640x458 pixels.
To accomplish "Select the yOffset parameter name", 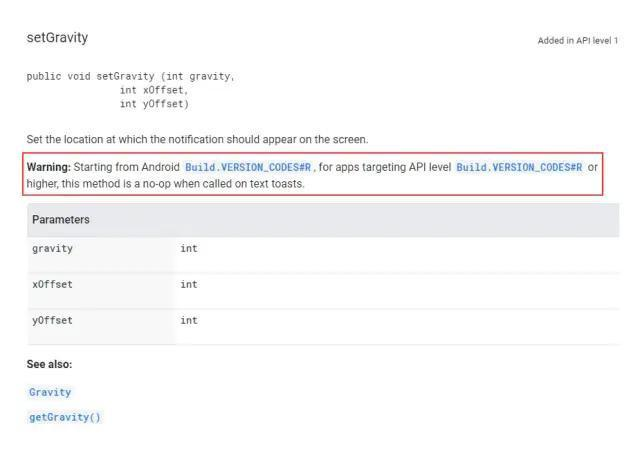I will coord(52,320).
